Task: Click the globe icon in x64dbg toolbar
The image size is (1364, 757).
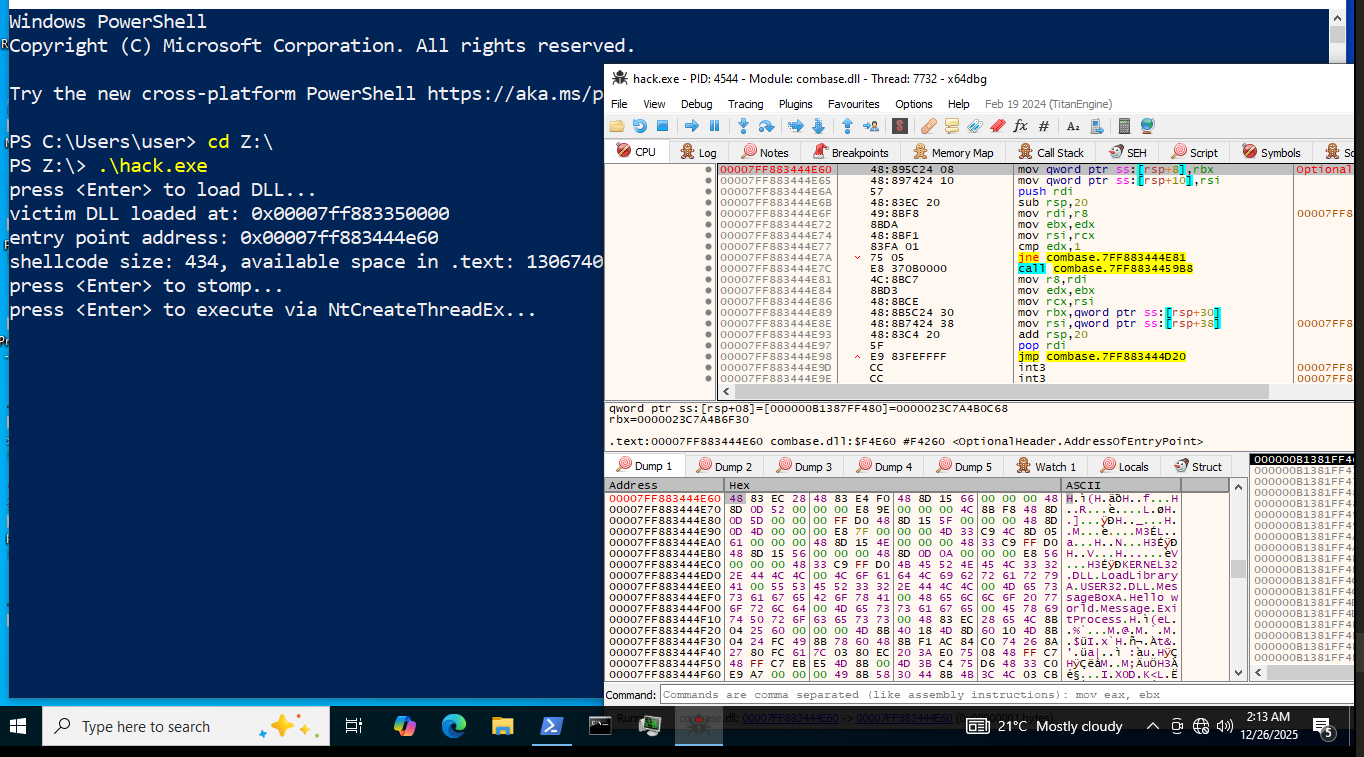Action: tap(1147, 126)
